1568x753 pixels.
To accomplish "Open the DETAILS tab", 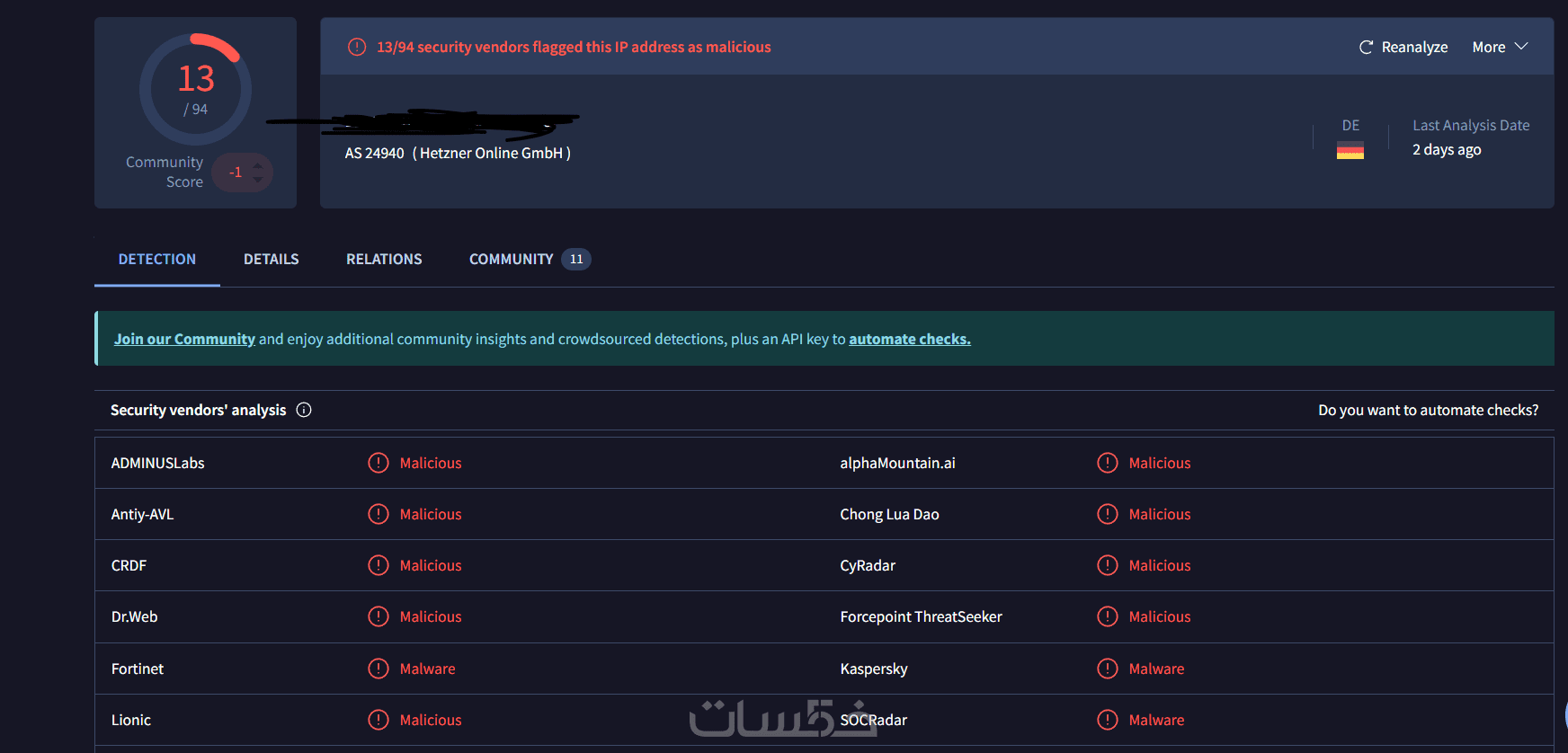I will pyautogui.click(x=272, y=259).
